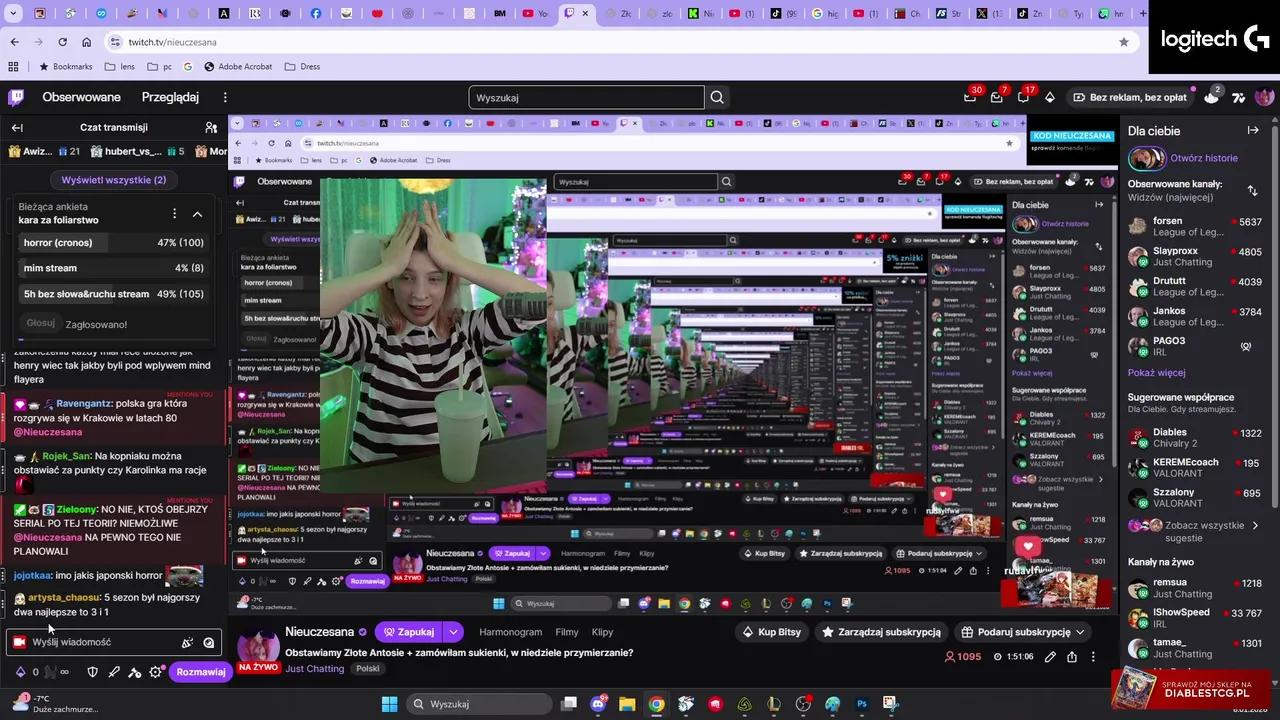Click the search magnifier button
Screen dimensions: 1280x720
[717, 97]
